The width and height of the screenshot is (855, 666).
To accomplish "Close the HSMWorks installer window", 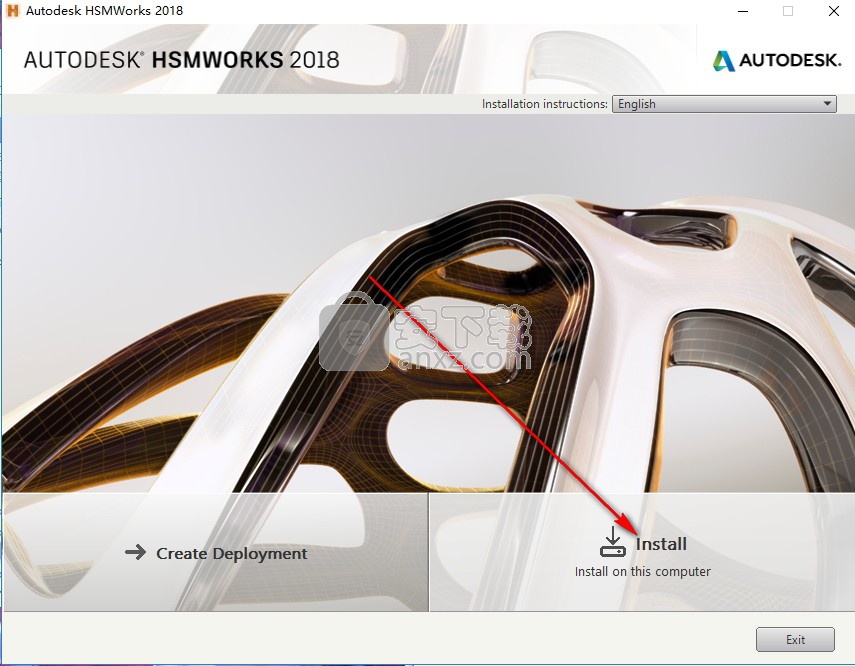I will pyautogui.click(x=834, y=11).
